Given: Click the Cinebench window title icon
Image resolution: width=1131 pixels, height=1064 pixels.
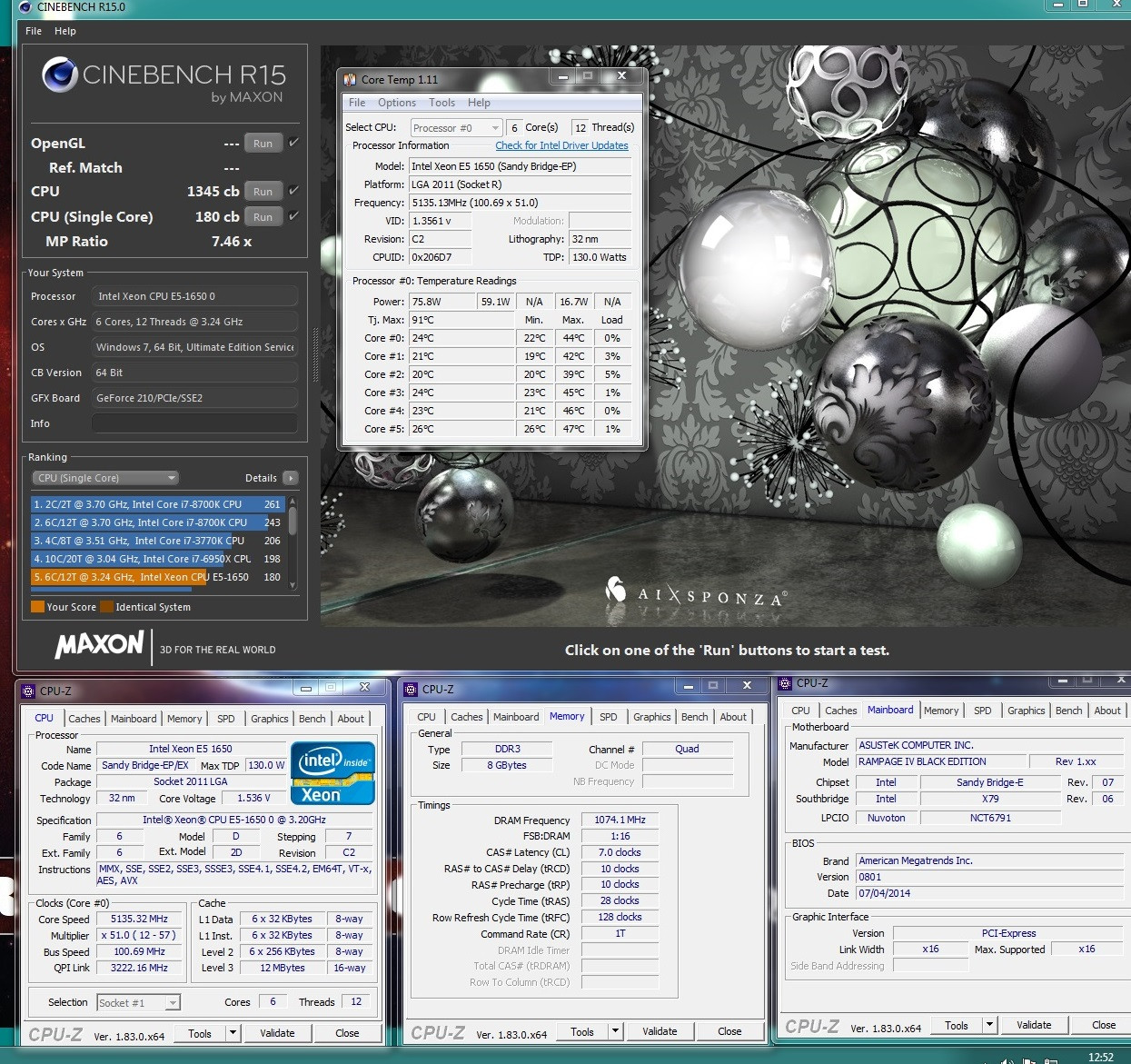Looking at the screenshot, I should 25,7.
